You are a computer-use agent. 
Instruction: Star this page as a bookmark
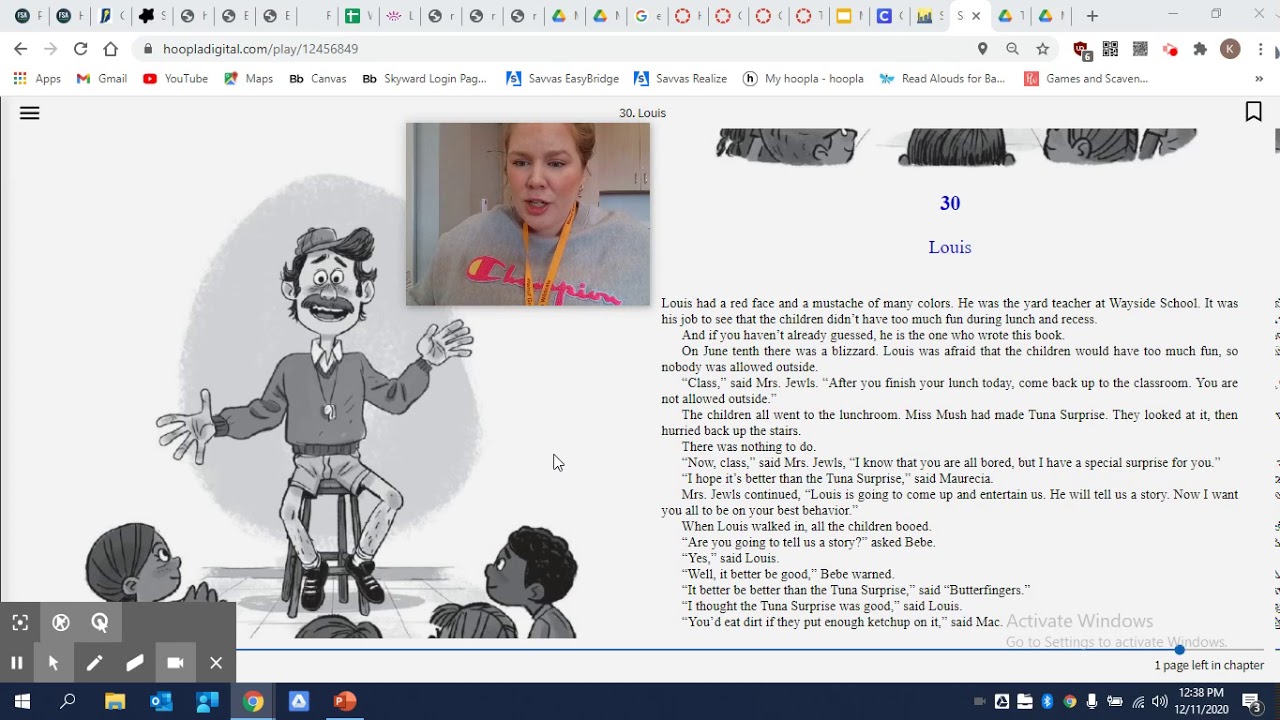pyautogui.click(x=1043, y=49)
